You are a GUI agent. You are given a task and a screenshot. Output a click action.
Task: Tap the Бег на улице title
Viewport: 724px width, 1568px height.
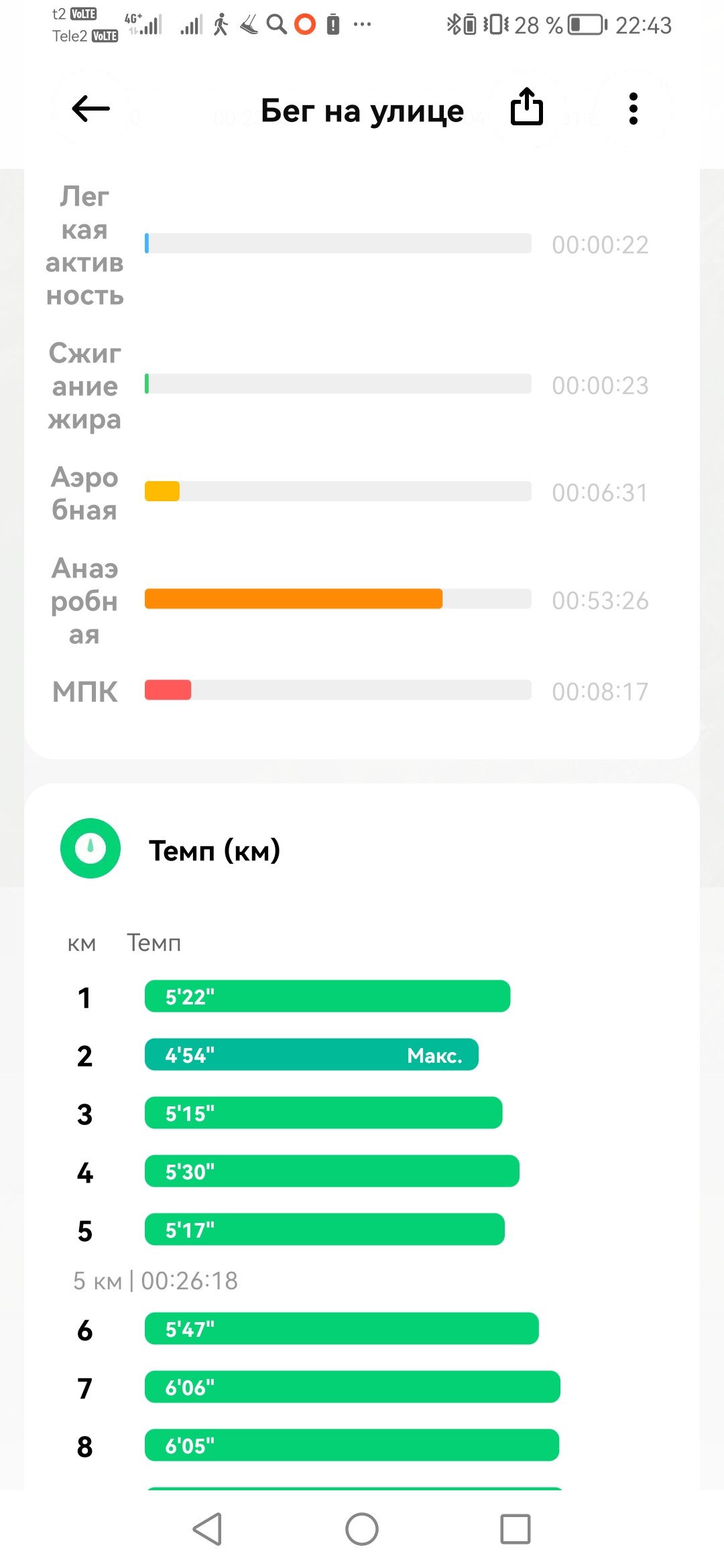pos(362,110)
